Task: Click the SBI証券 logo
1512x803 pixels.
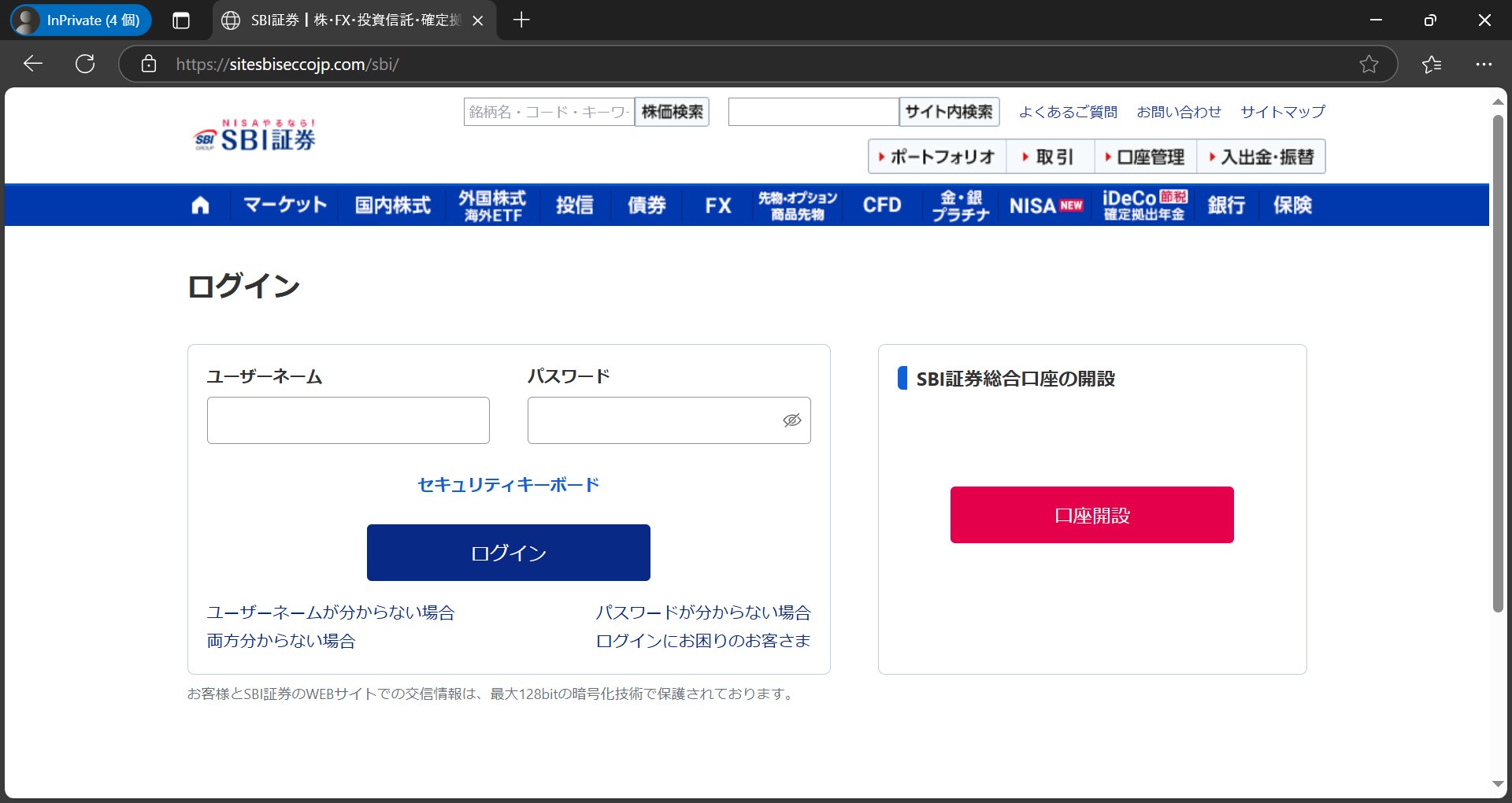Action: pyautogui.click(x=254, y=135)
